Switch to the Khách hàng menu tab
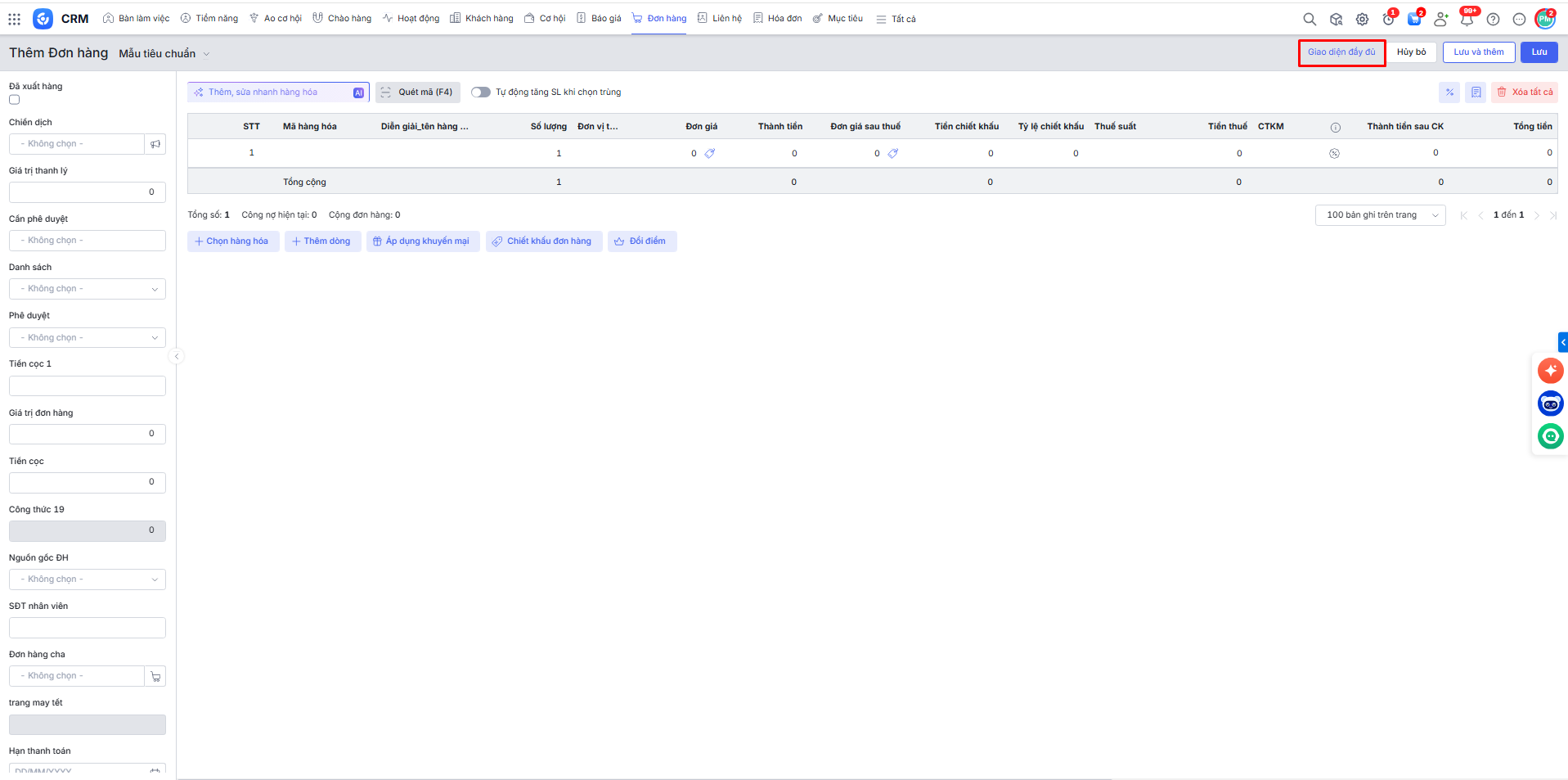 click(482, 19)
